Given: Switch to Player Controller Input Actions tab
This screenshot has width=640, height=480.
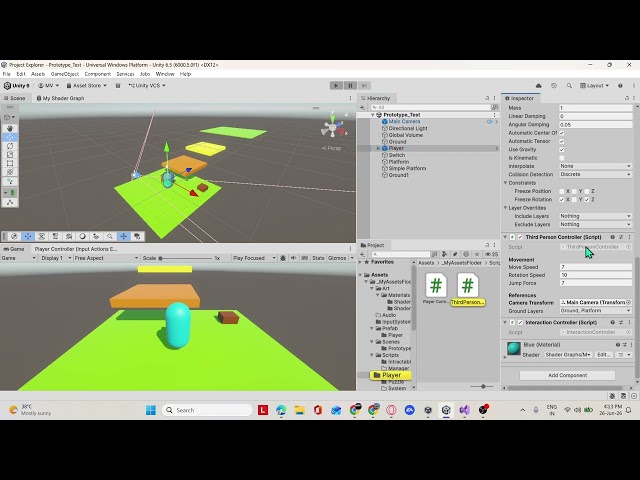Looking at the screenshot, I should coord(76,249).
